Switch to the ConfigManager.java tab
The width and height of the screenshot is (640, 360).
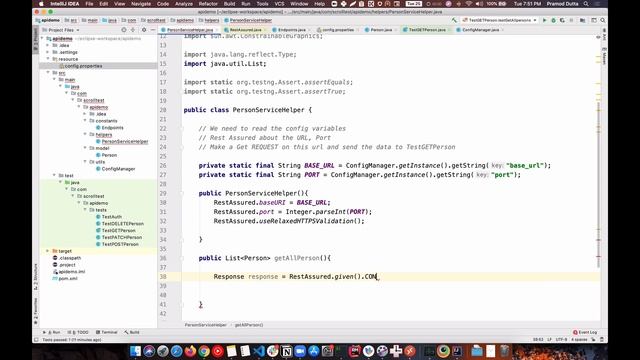point(480,30)
